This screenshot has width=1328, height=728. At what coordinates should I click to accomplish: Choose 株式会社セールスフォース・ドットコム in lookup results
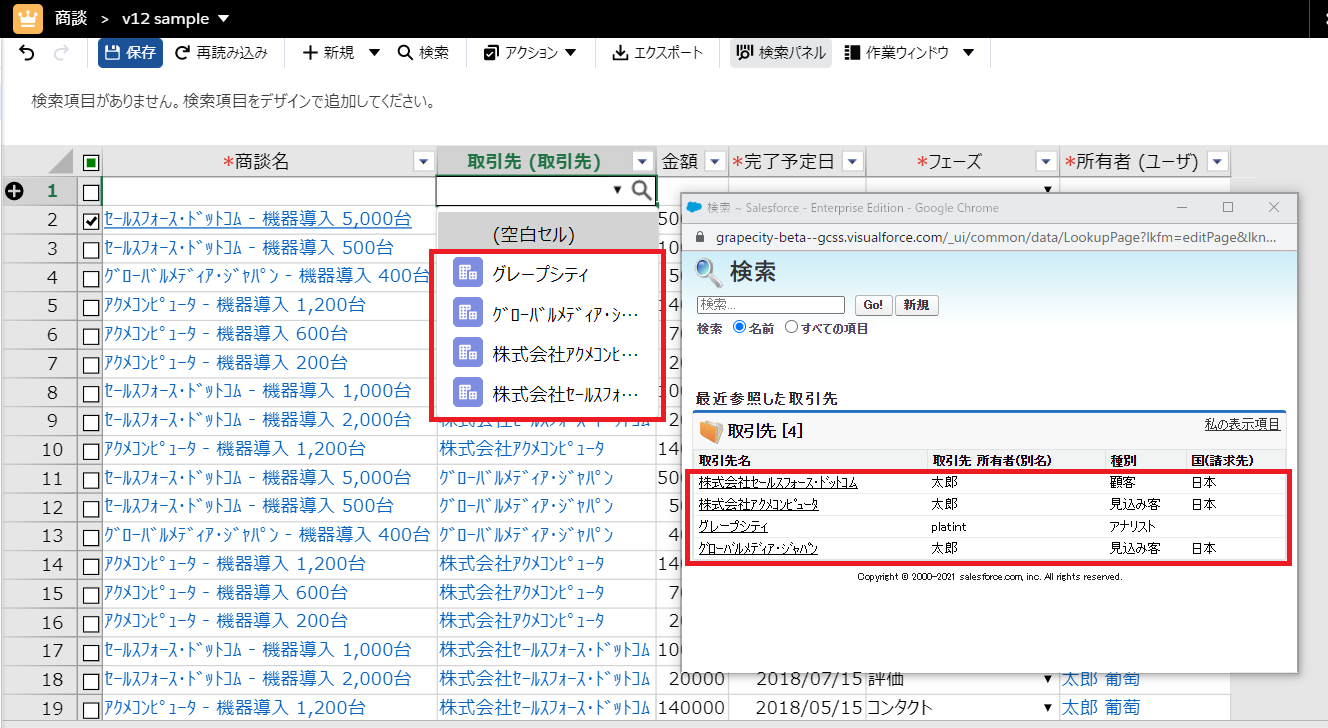(778, 483)
